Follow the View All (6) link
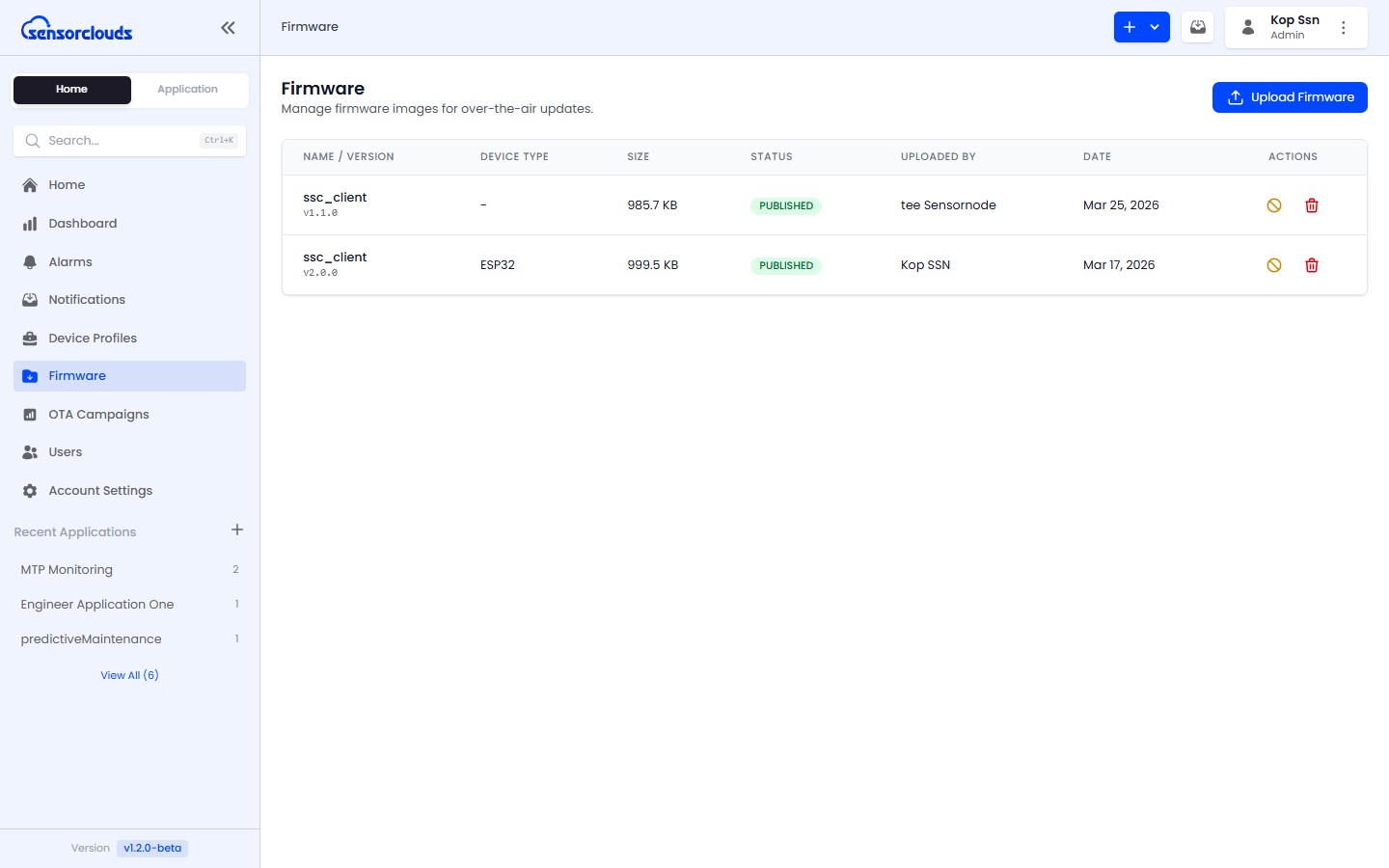The width and height of the screenshot is (1389, 868). coord(129,675)
